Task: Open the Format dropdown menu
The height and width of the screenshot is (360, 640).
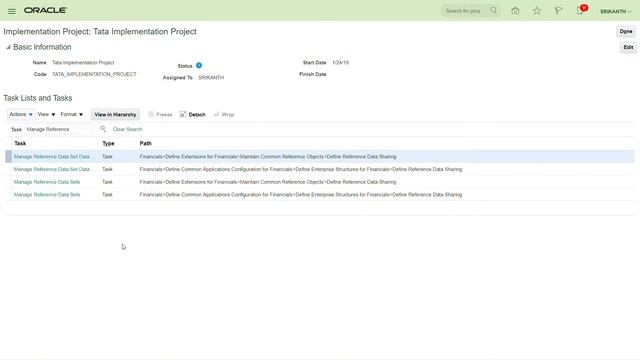Action: click(71, 114)
